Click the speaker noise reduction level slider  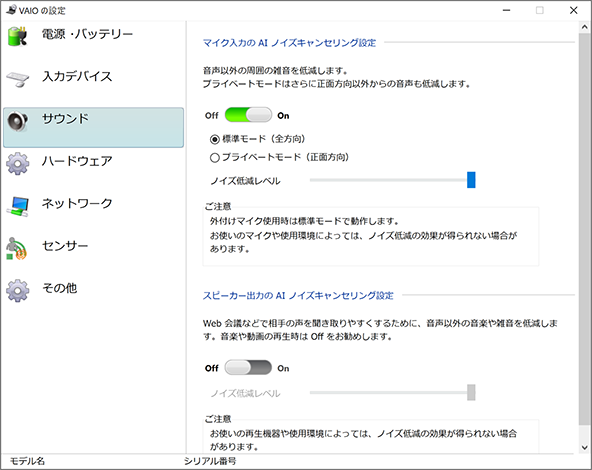pos(392,392)
